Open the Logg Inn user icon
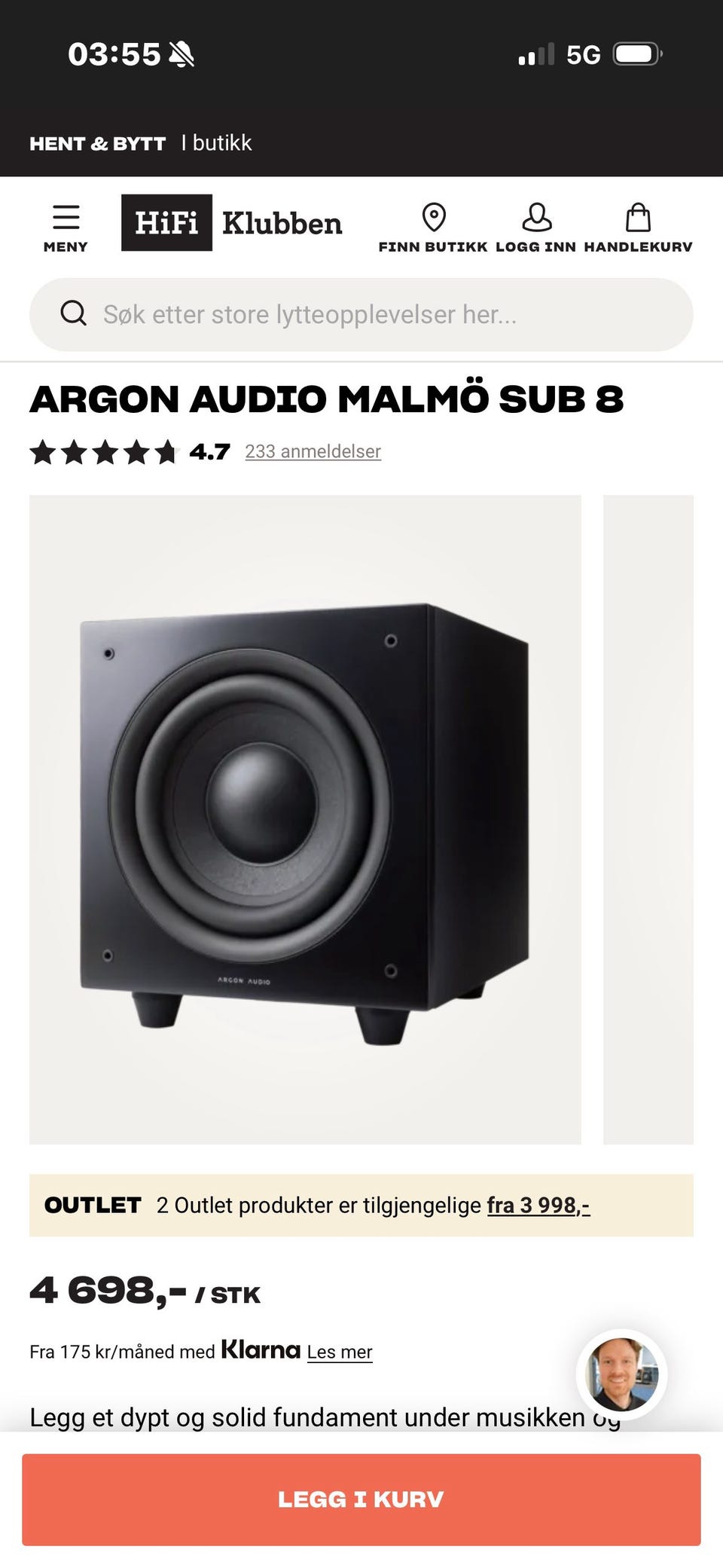The image size is (723, 1568). tap(536, 218)
